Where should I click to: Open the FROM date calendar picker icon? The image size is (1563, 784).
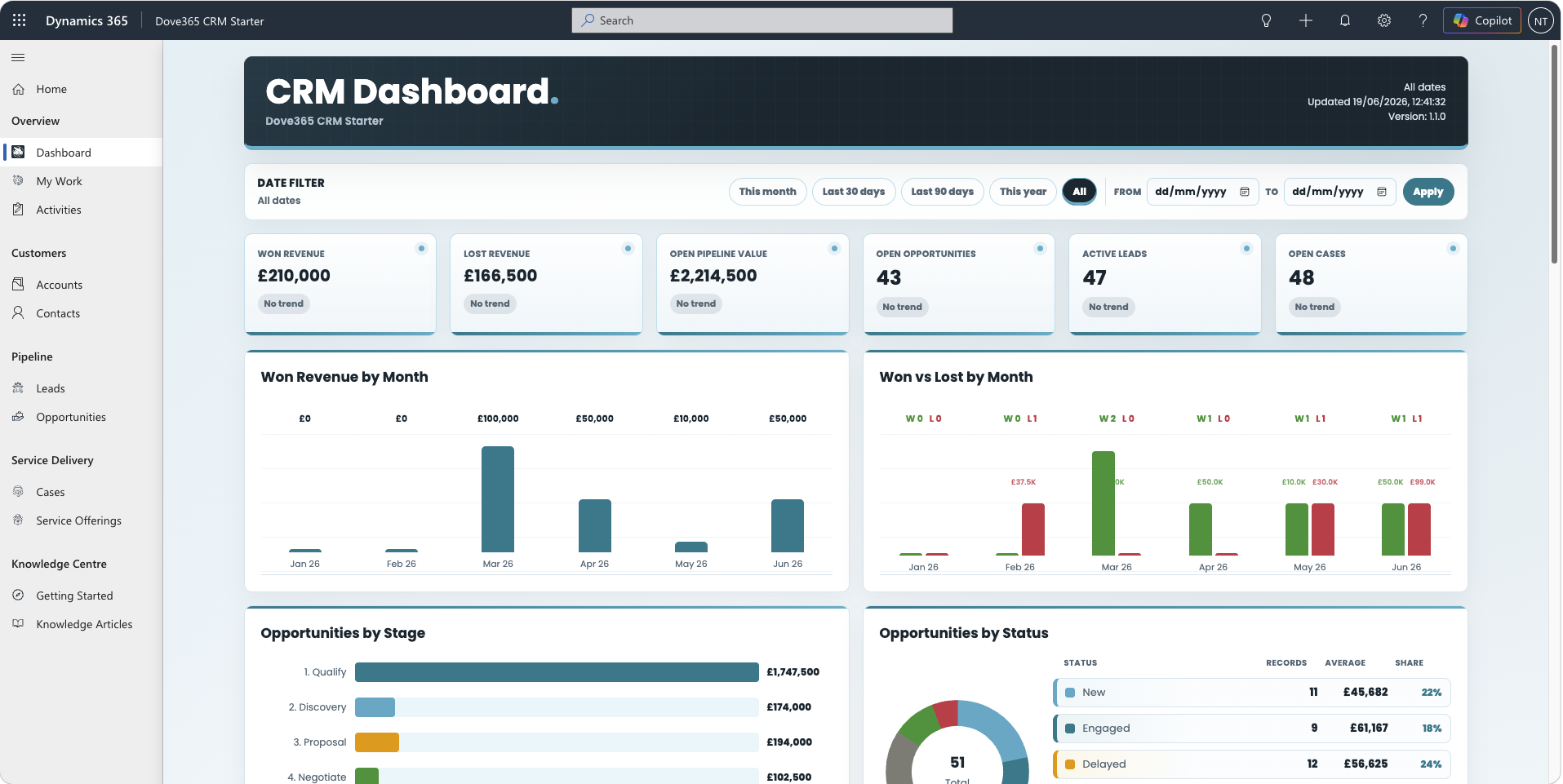[1245, 192]
